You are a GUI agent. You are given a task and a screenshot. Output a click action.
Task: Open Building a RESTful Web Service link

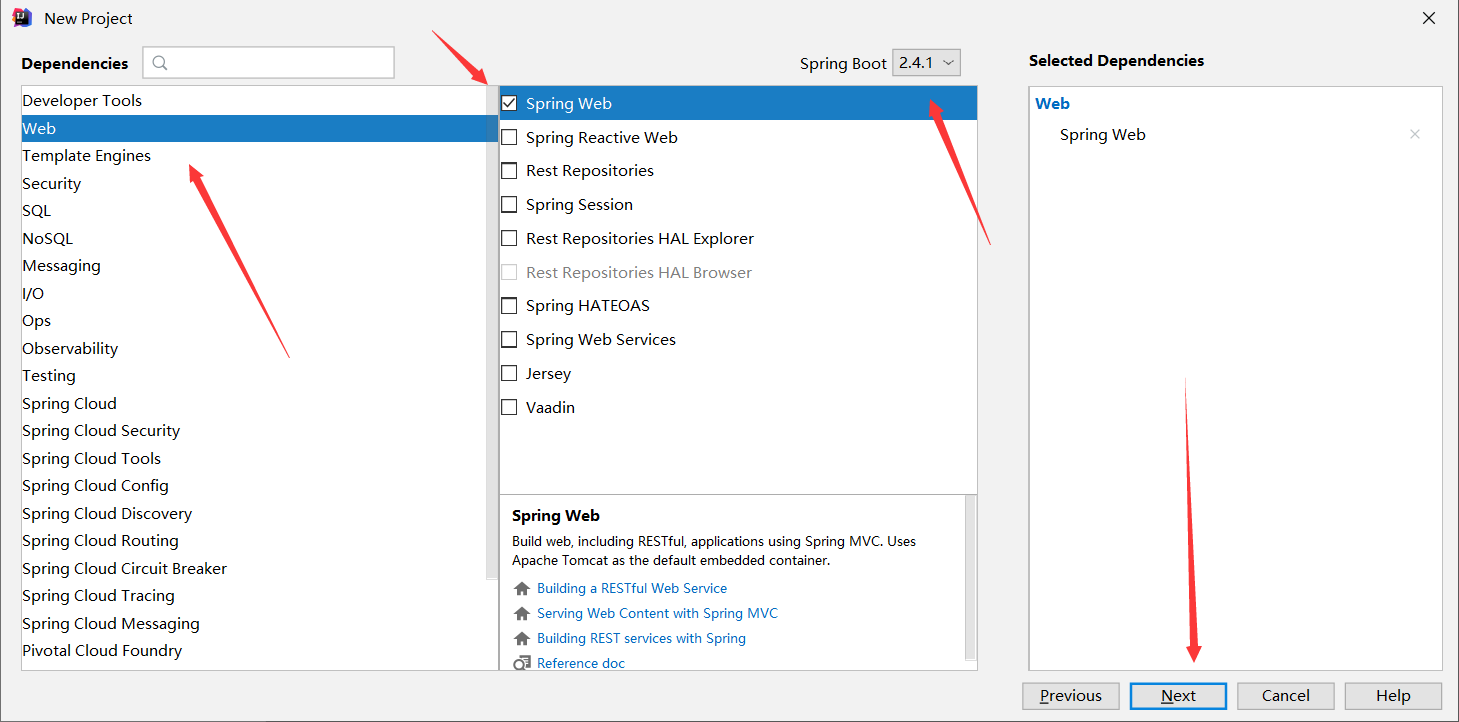(632, 588)
